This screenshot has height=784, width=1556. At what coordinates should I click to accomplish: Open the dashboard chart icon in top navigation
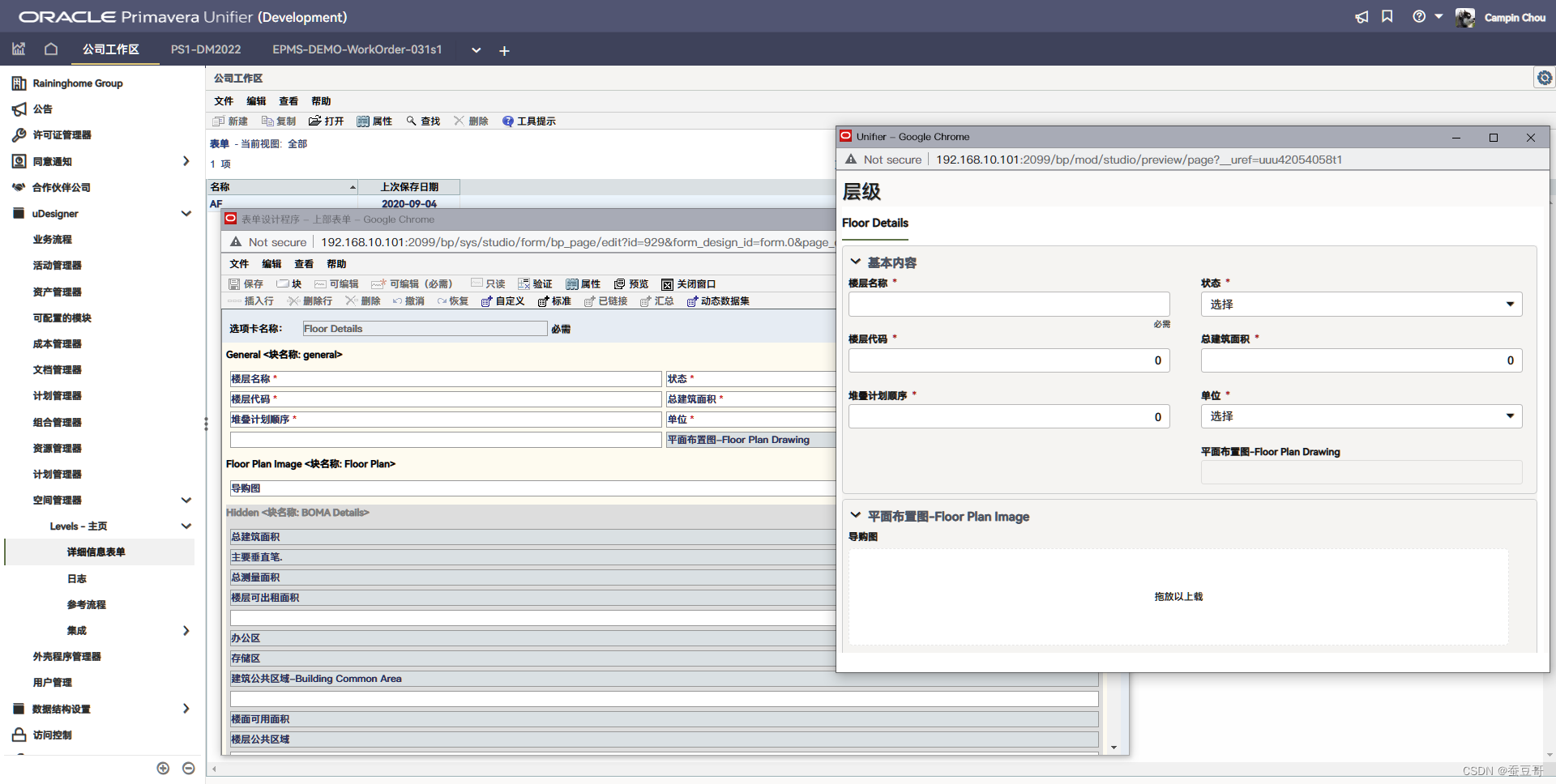tap(19, 49)
